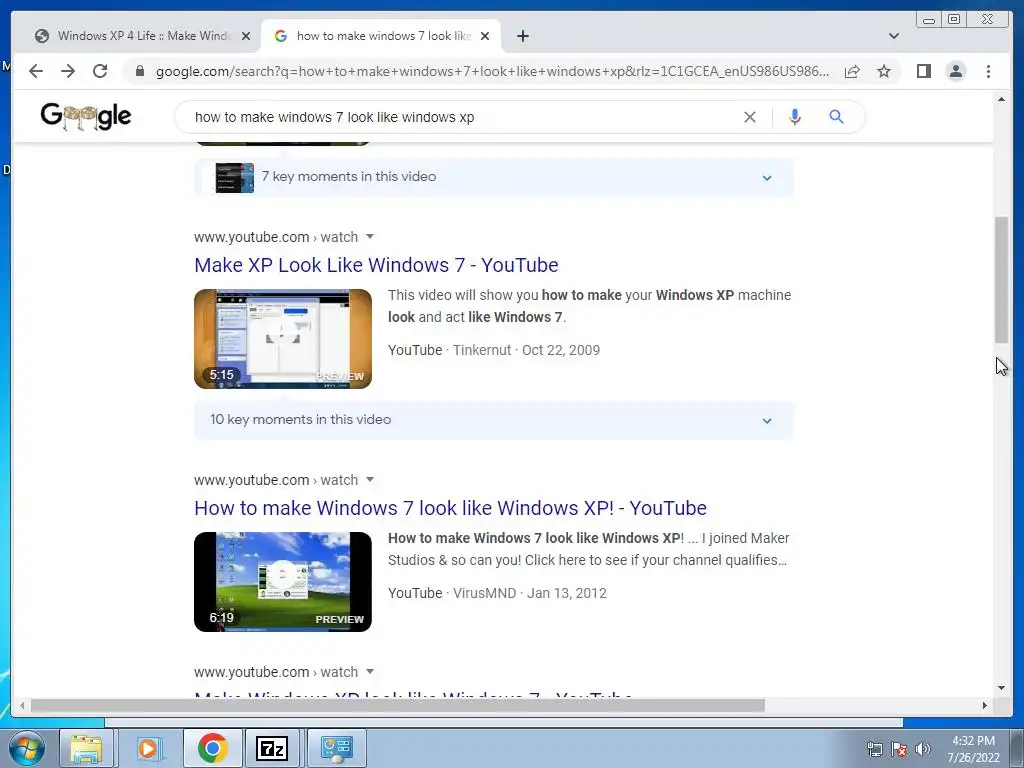Viewport: 1024px width, 768px height.
Task: Click the scroll right arrow at the bottom
Action: click(985, 705)
